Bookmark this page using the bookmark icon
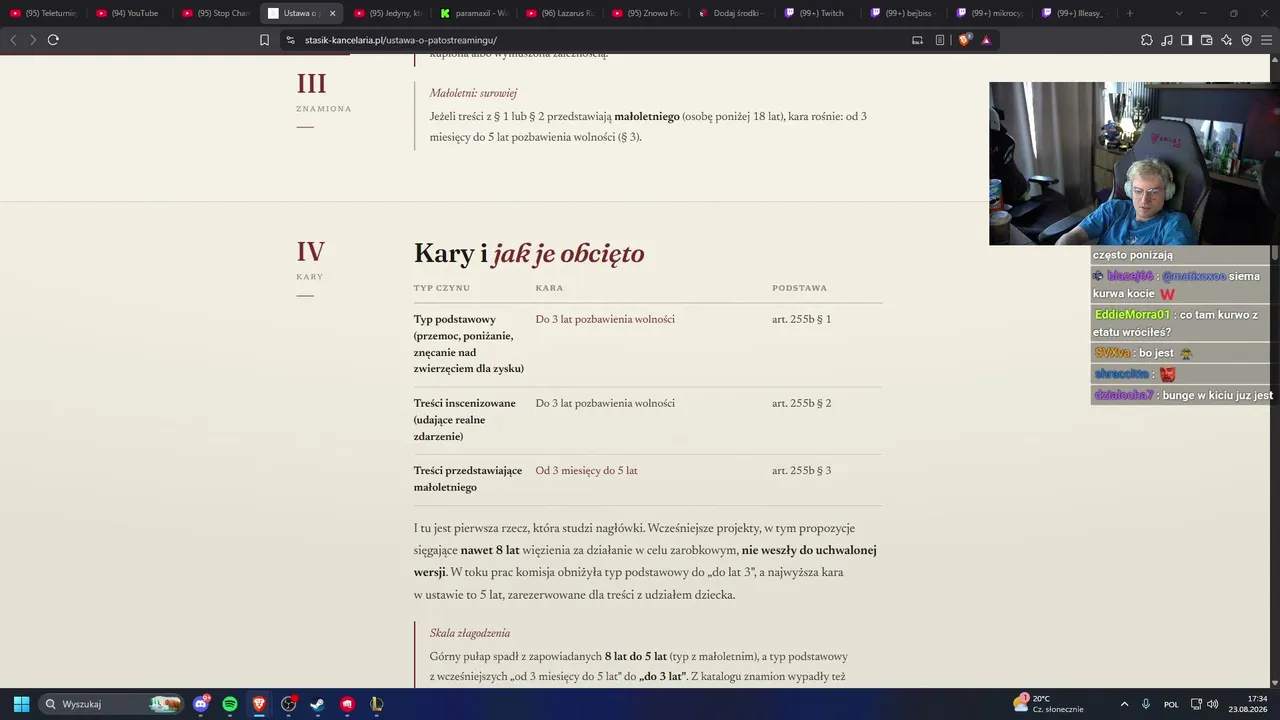 tap(264, 40)
